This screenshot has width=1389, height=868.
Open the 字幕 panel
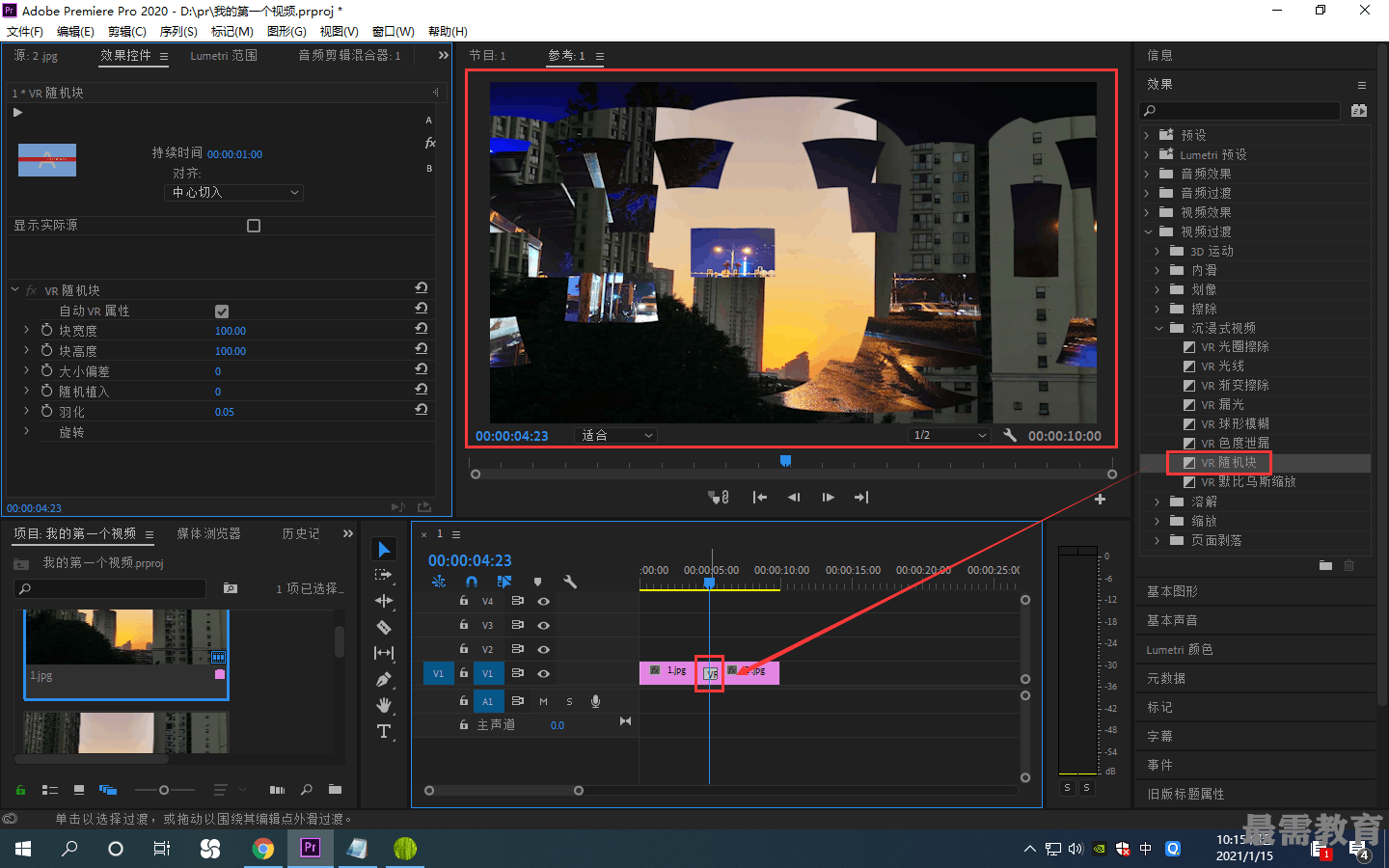[1159, 736]
